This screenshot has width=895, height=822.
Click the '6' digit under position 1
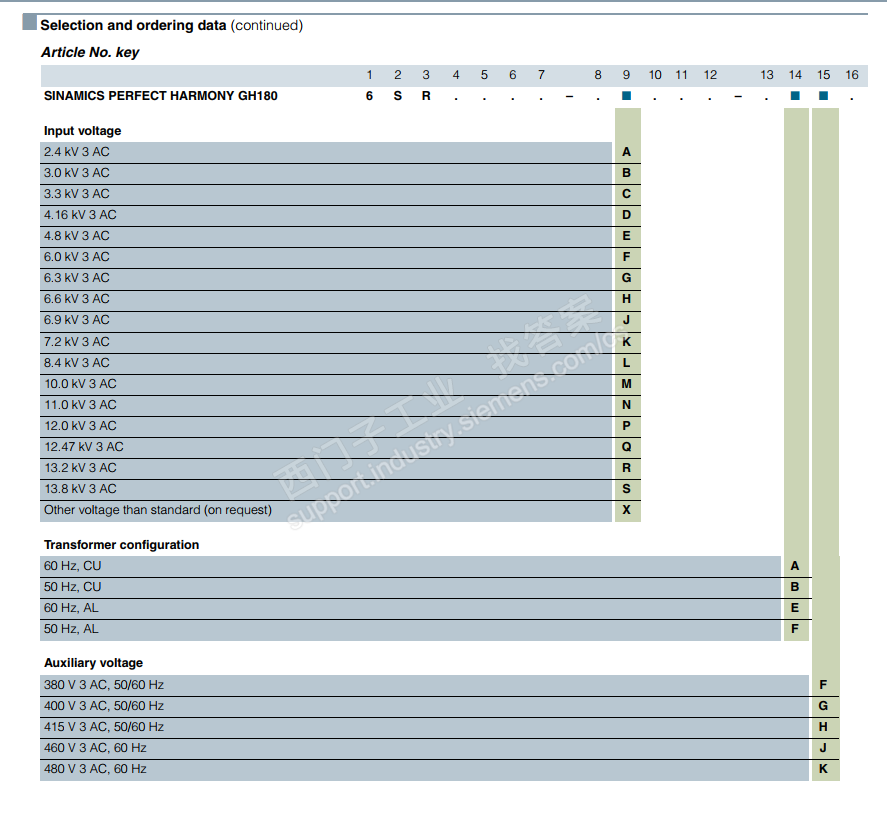tap(369, 96)
